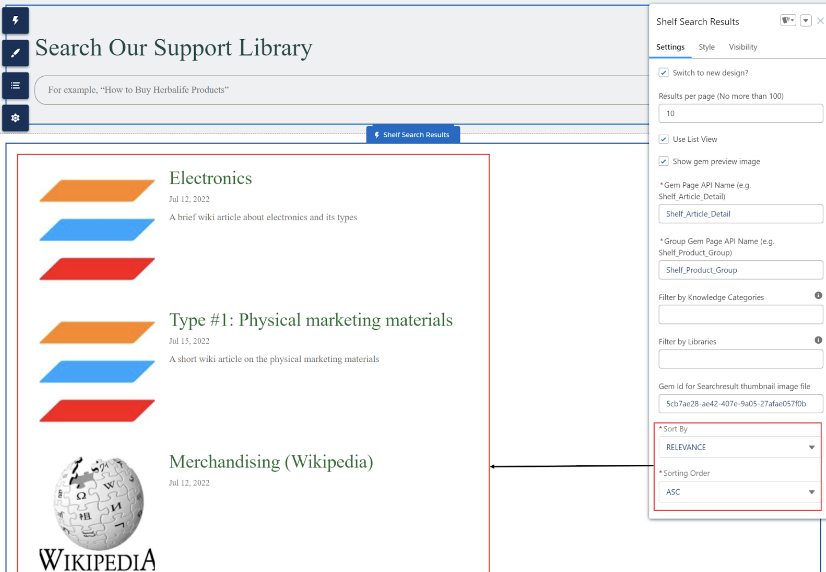This screenshot has width=826, height=572.
Task: Switch to the Visibility tab
Action: coord(743,47)
